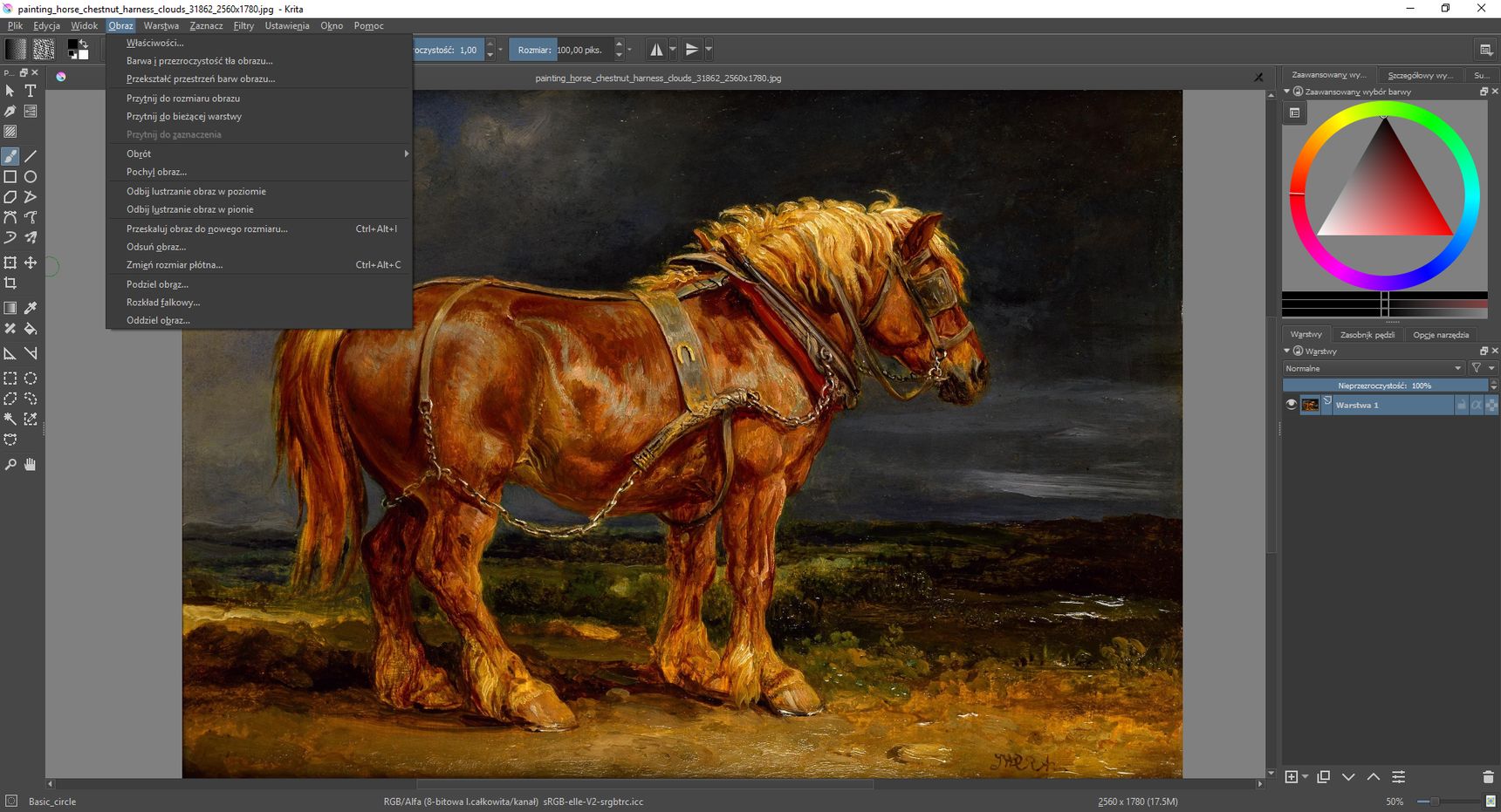Select the Line tool
The width and height of the screenshot is (1501, 812).
[31, 156]
